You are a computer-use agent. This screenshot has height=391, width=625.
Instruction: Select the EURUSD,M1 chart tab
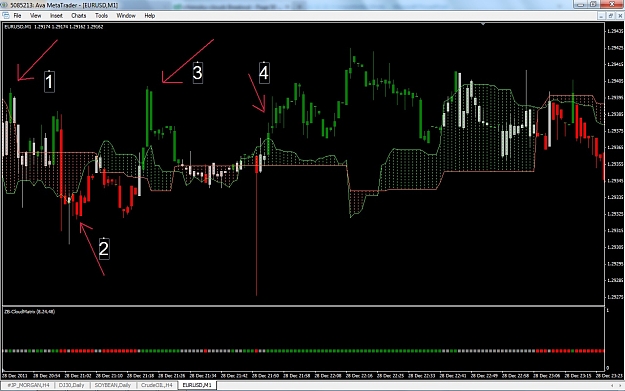click(197, 385)
